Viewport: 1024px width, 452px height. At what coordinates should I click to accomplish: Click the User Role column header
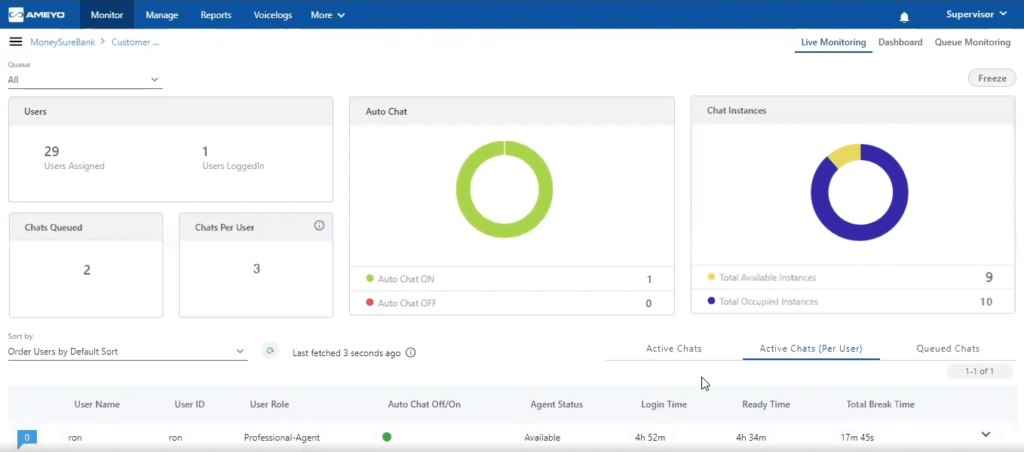point(269,404)
